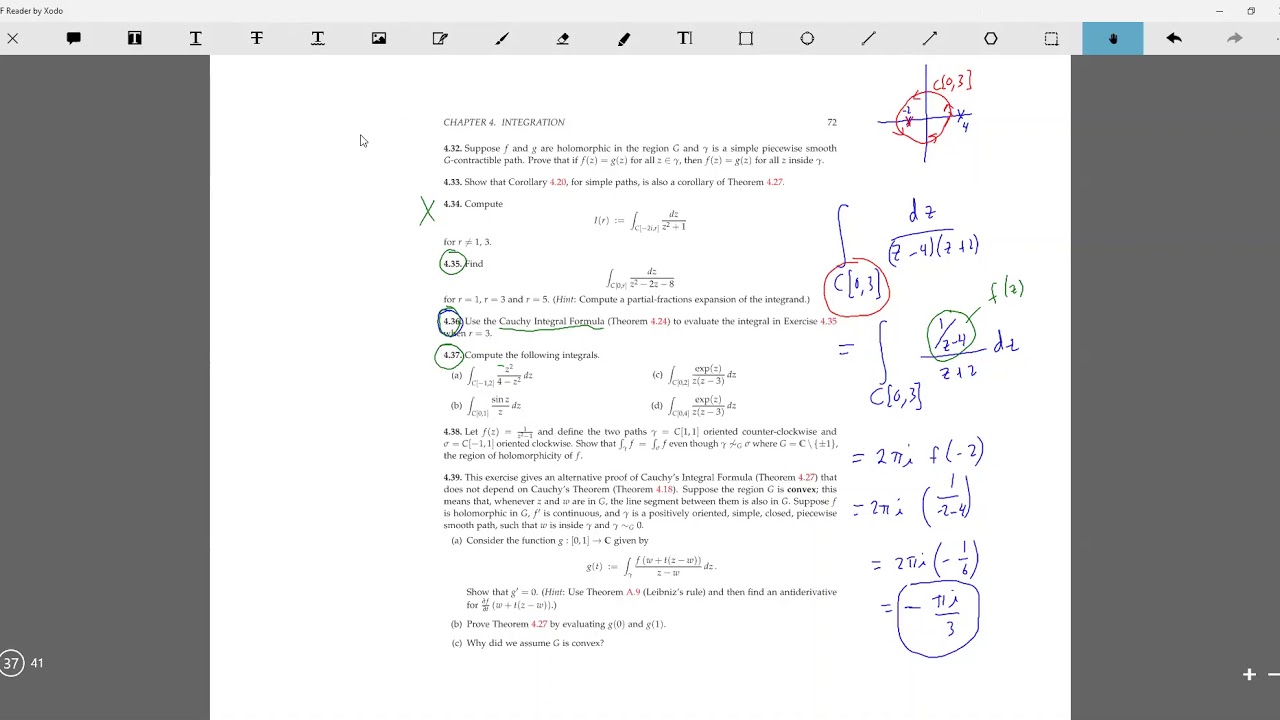Follow the A.9 Leibniz's rule link
This screenshot has width=1280, height=720.
click(632, 592)
